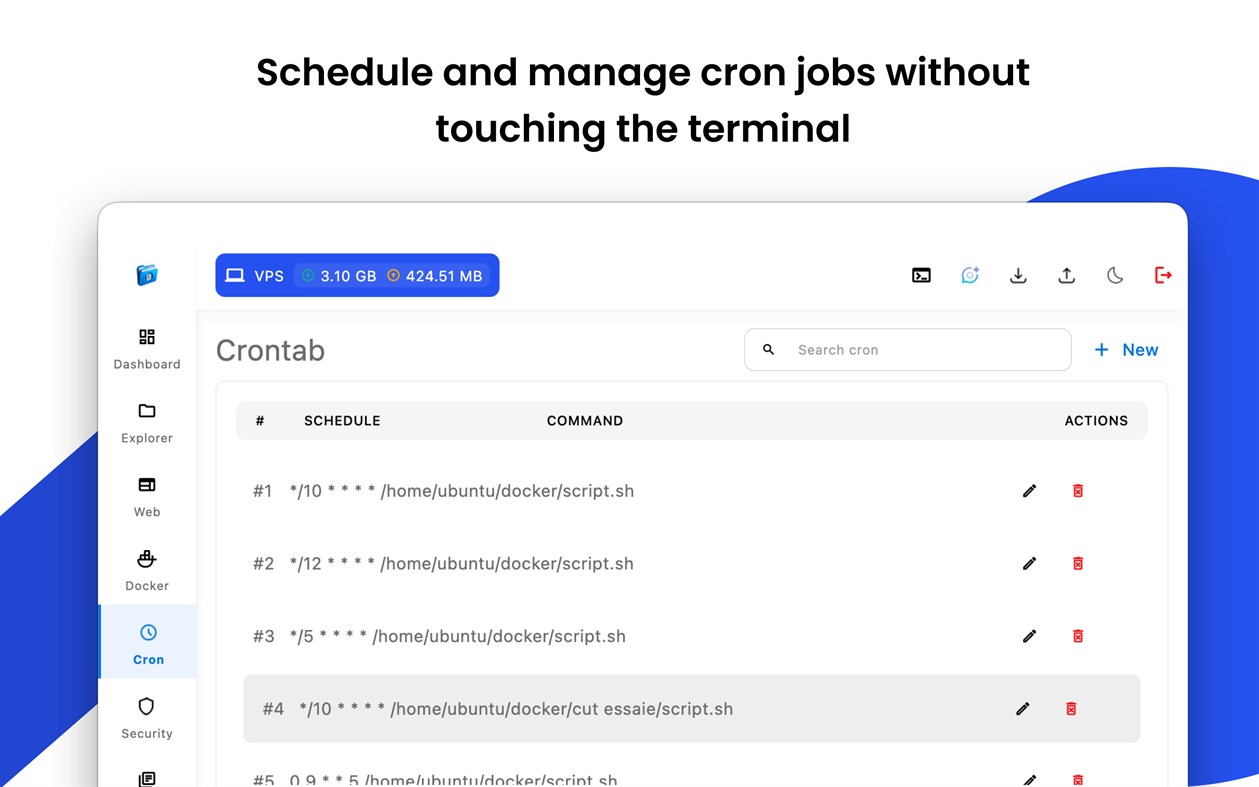Click the download arrow icon
1259x787 pixels.
tap(1018, 275)
